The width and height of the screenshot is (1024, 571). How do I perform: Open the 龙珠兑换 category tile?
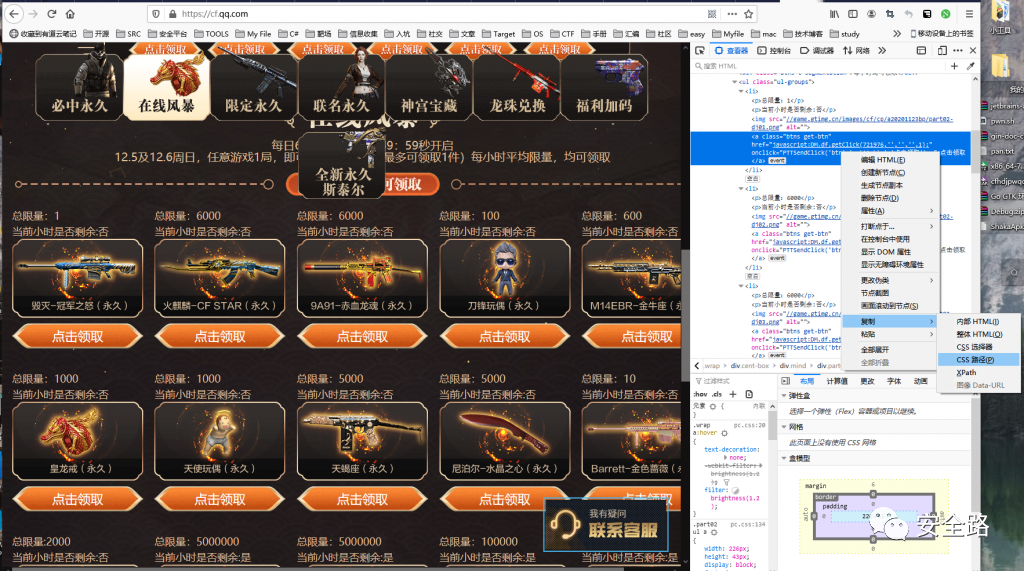point(517,88)
